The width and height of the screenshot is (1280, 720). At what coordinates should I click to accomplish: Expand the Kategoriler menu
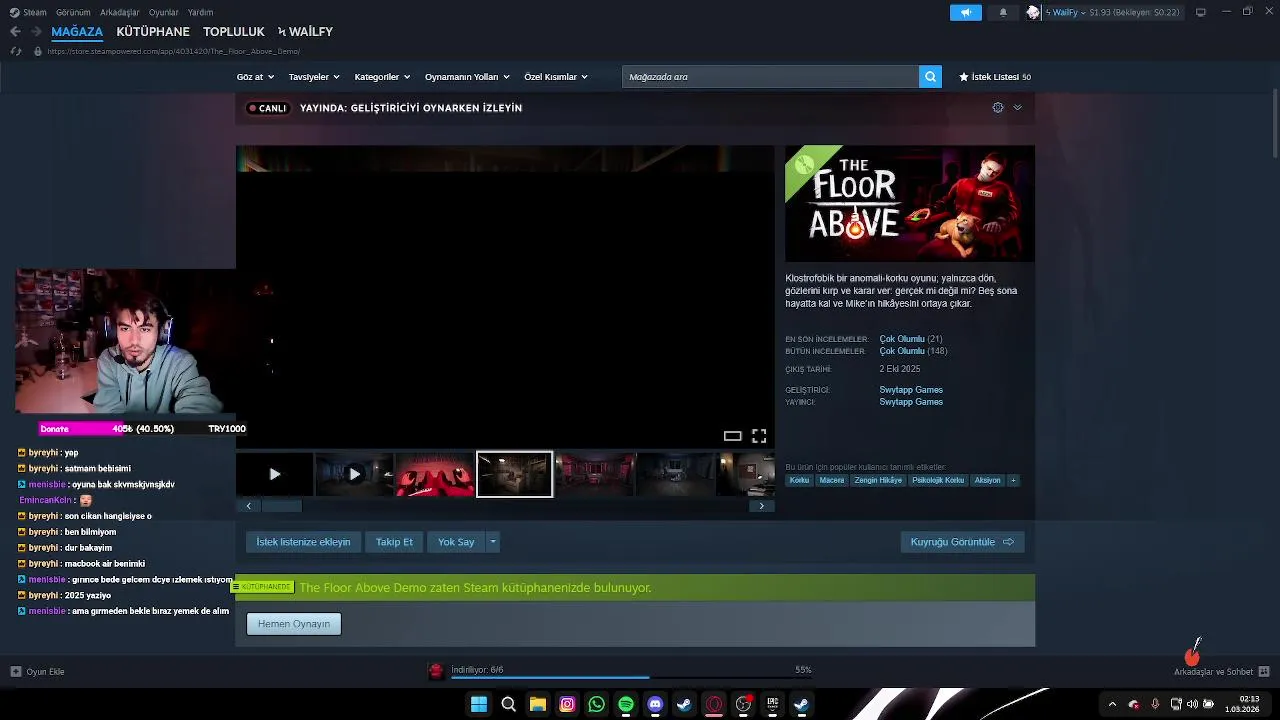[383, 77]
